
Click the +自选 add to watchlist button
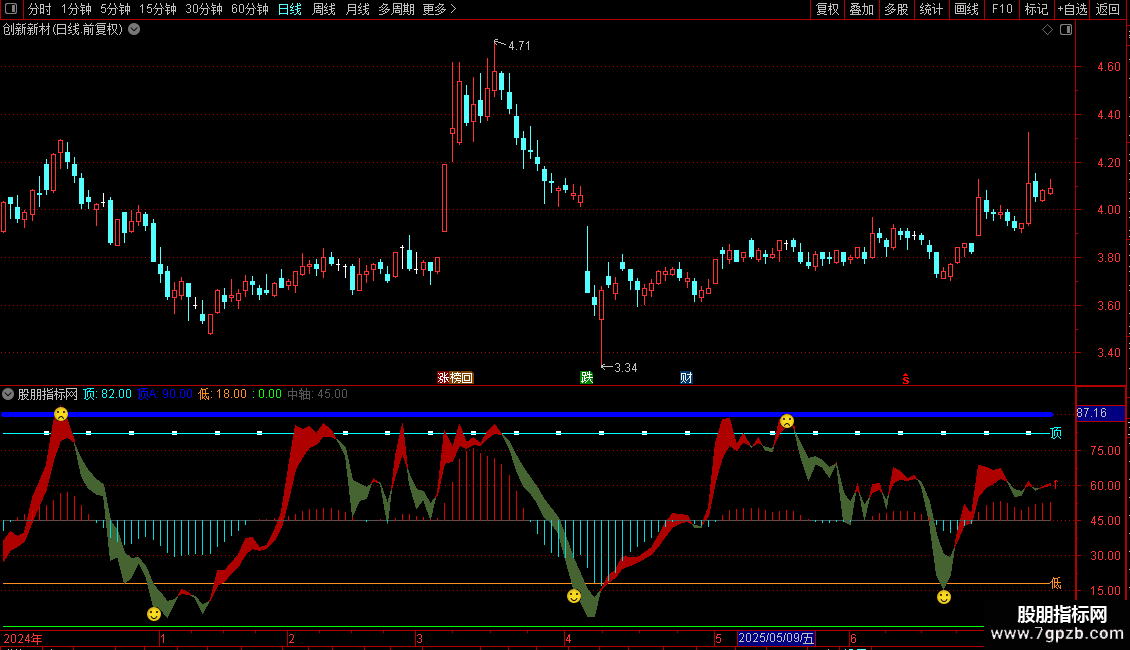[1072, 9]
